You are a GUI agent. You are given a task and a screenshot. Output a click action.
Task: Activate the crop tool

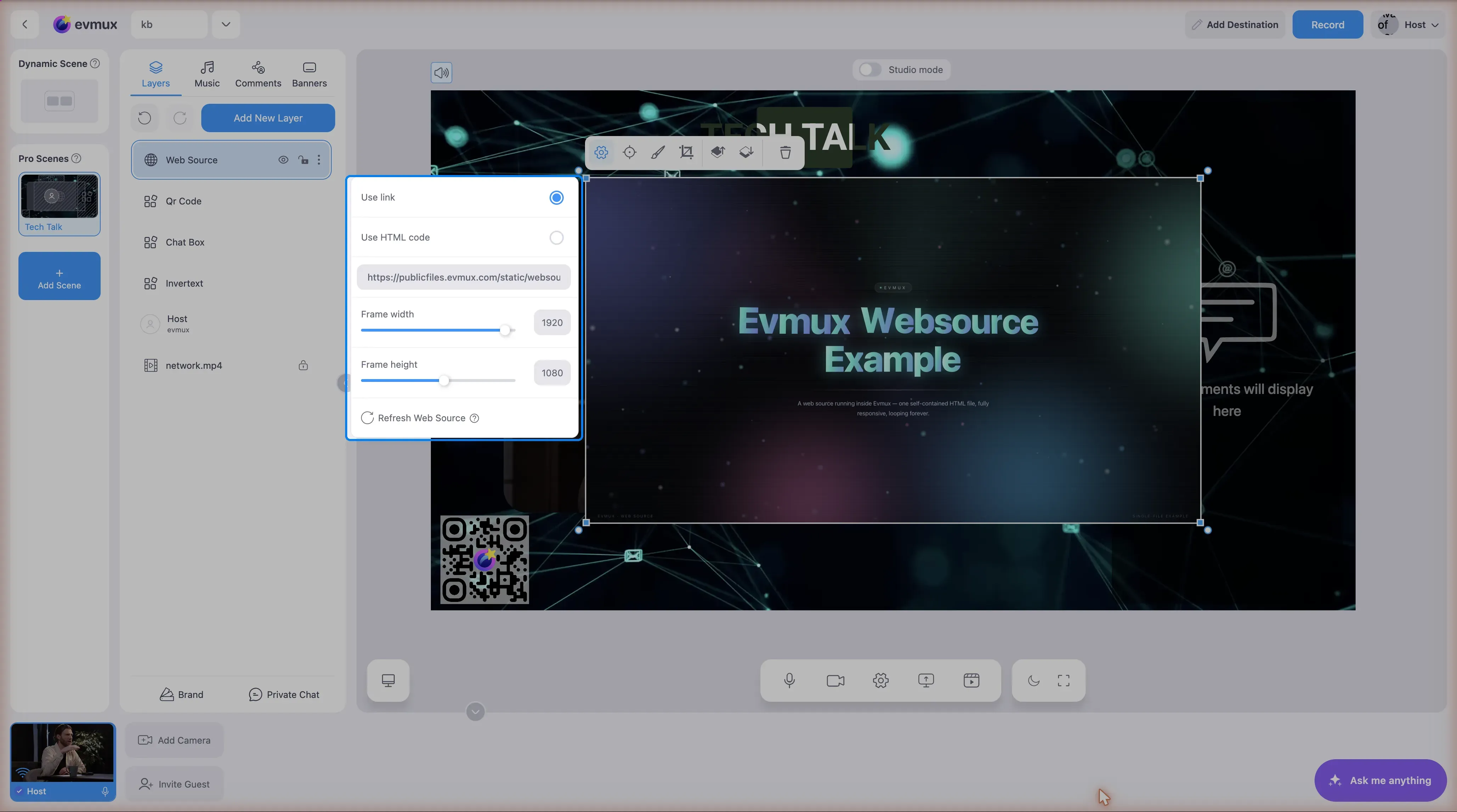[x=686, y=152]
